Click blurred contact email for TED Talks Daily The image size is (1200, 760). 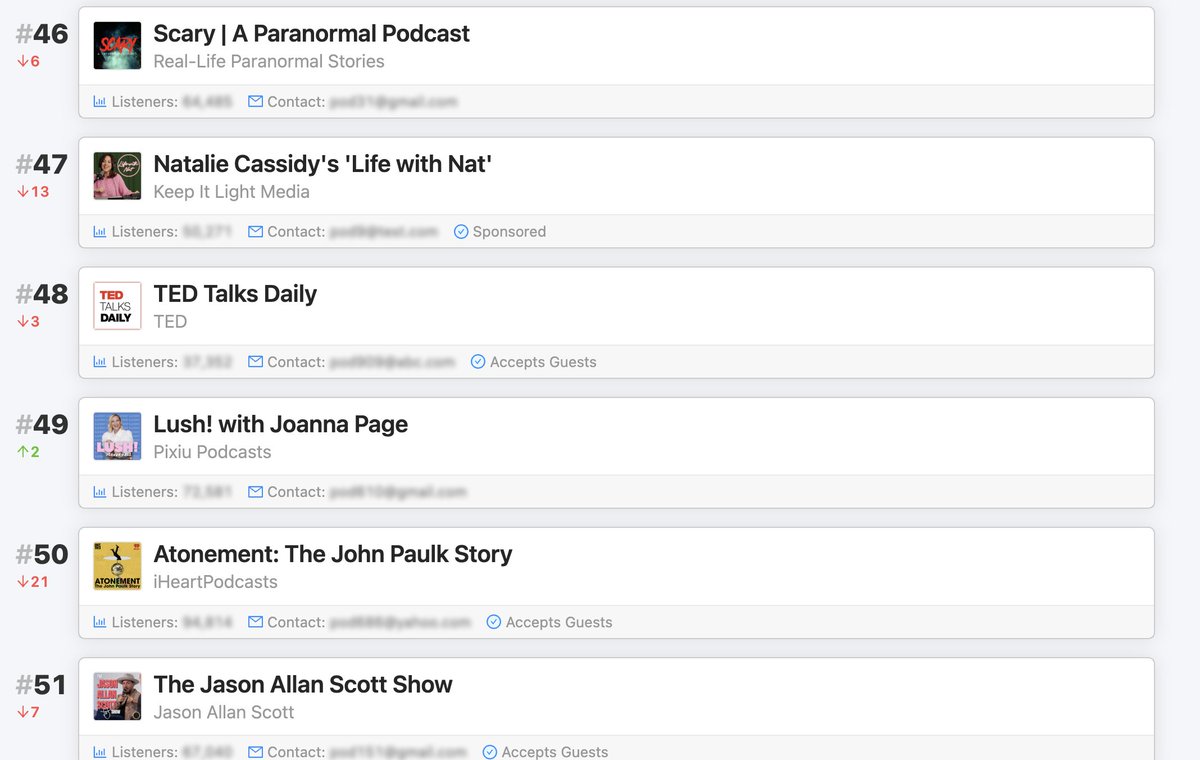click(x=392, y=361)
